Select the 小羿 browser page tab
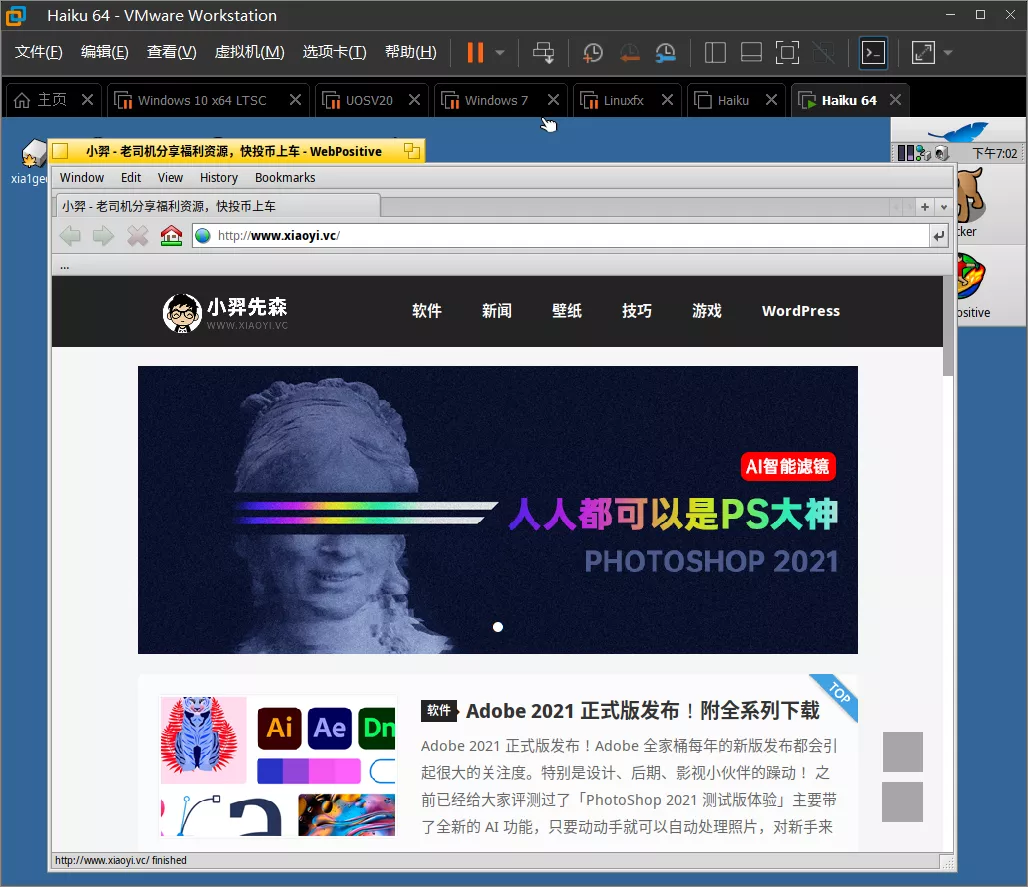The image size is (1028, 887). click(216, 206)
